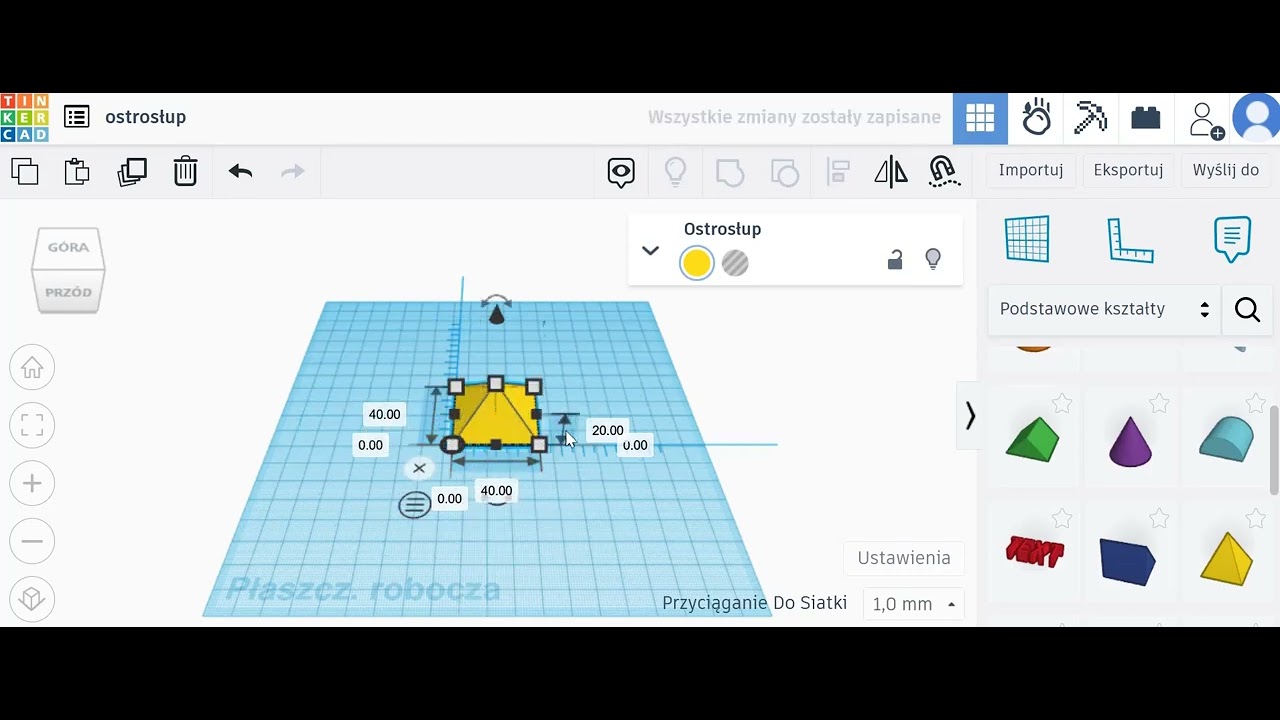Screen dimensions: 1280x720
Task: Click the Eksportuj button
Action: click(x=1128, y=170)
